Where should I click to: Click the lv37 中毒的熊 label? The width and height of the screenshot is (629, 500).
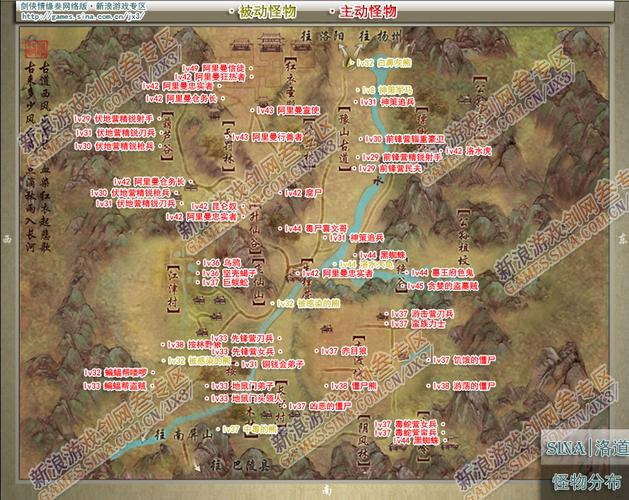coord(250,429)
